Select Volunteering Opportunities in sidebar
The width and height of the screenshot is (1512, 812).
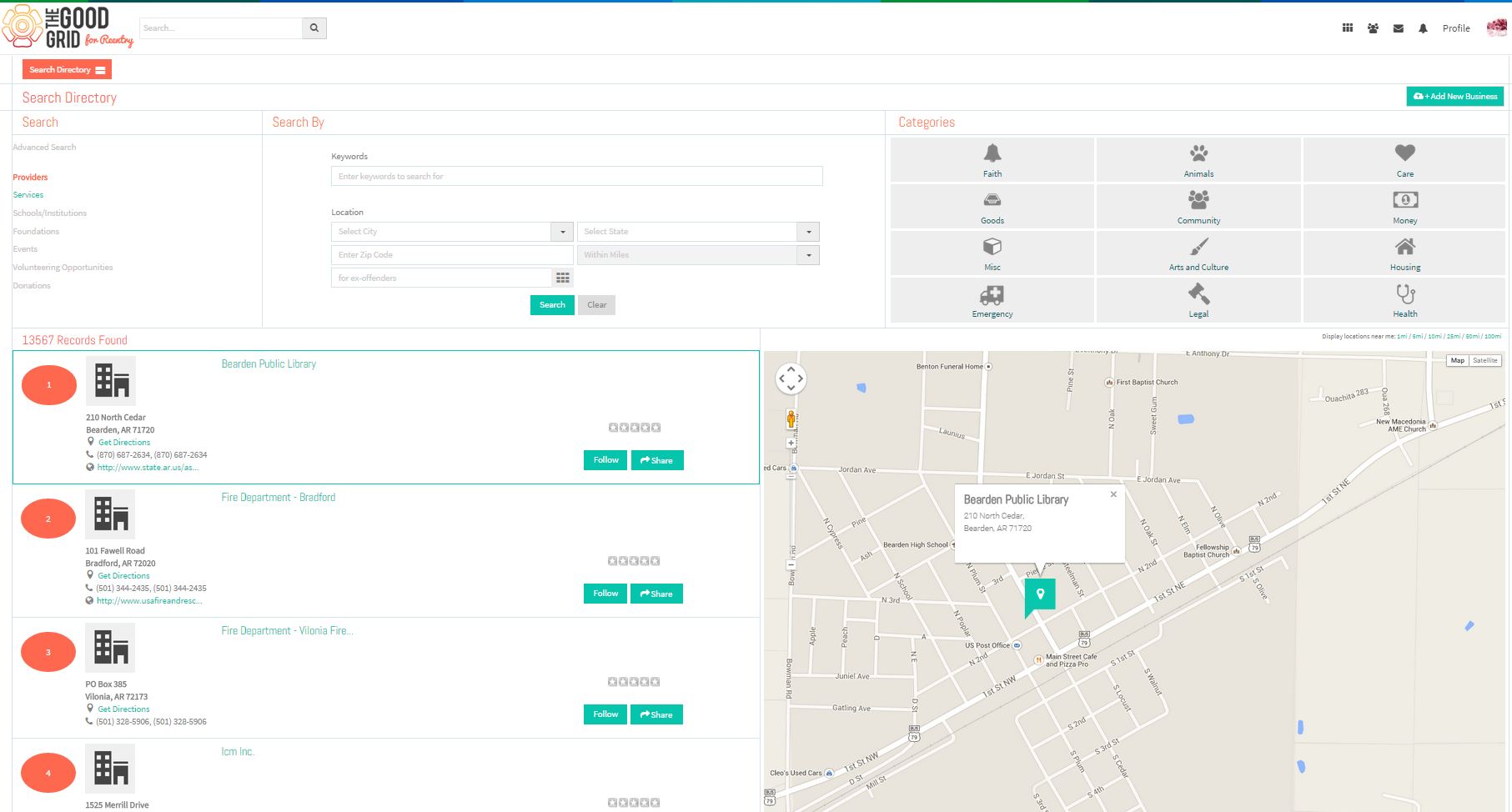click(63, 268)
